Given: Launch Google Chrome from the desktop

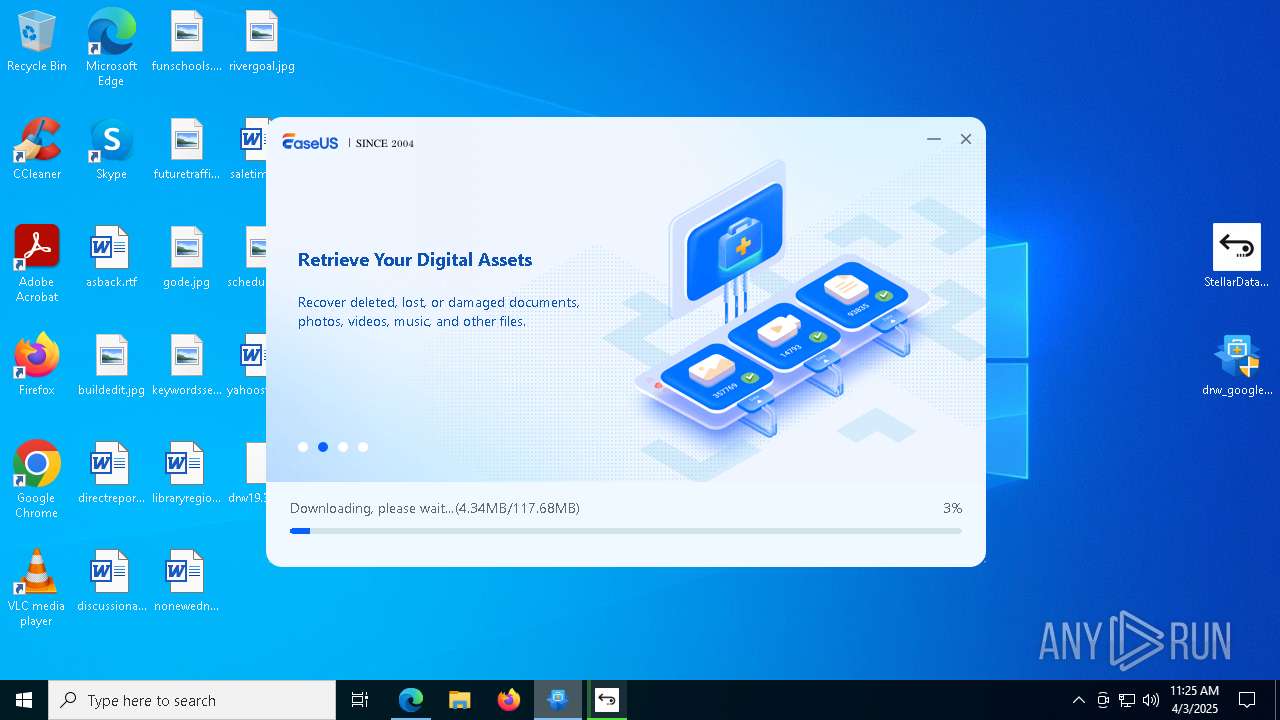Looking at the screenshot, I should tap(37, 480).
